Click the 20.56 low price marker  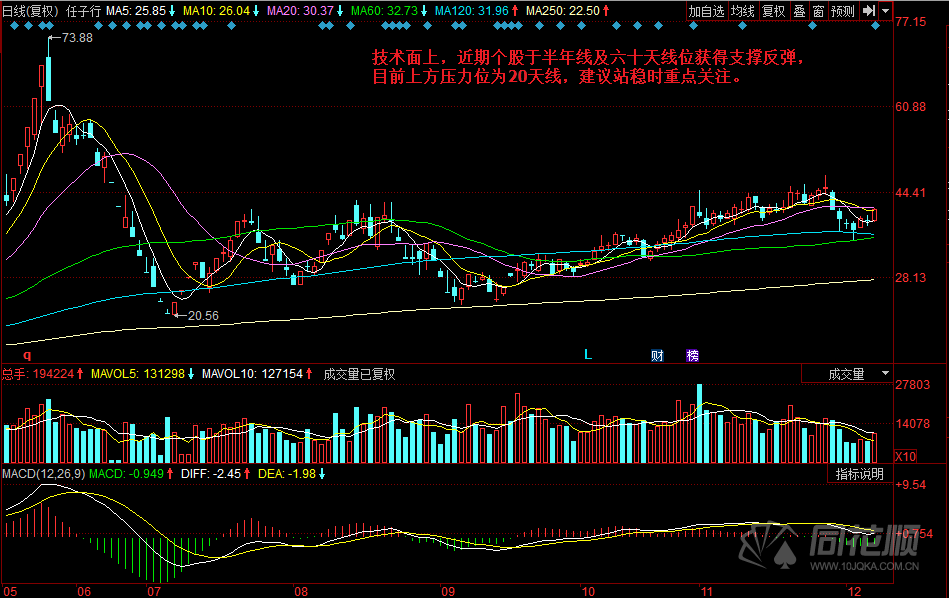203,315
